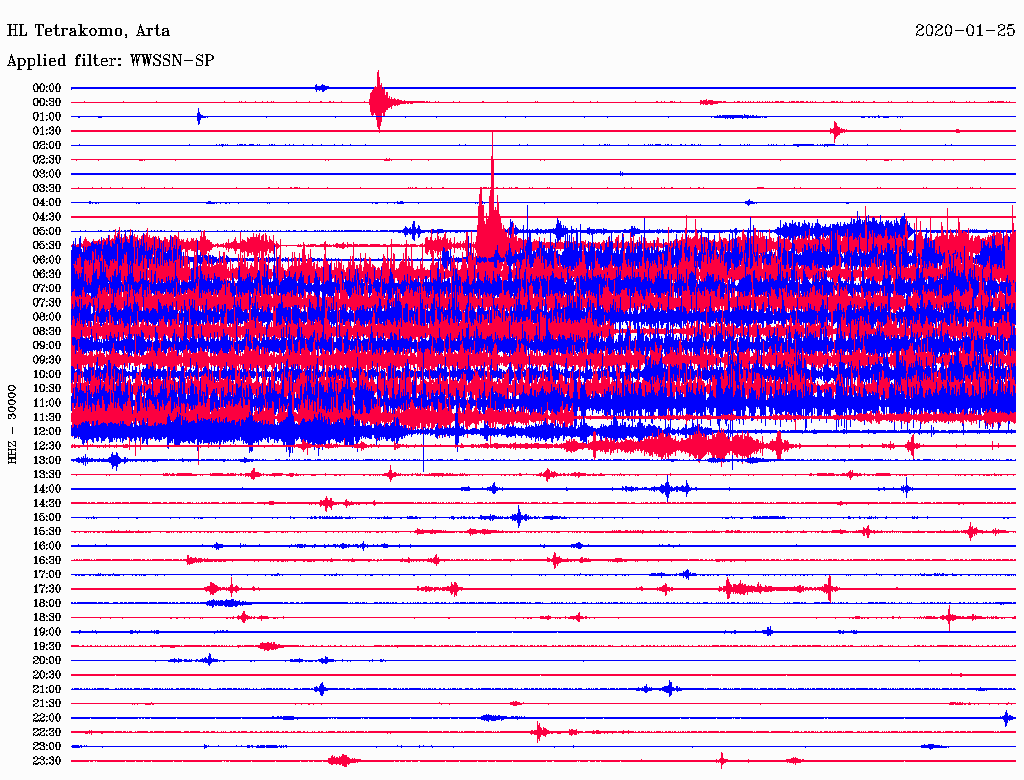This screenshot has height=780, width=1024.
Task: Click the 23:30 time label
Action: (x=47, y=761)
